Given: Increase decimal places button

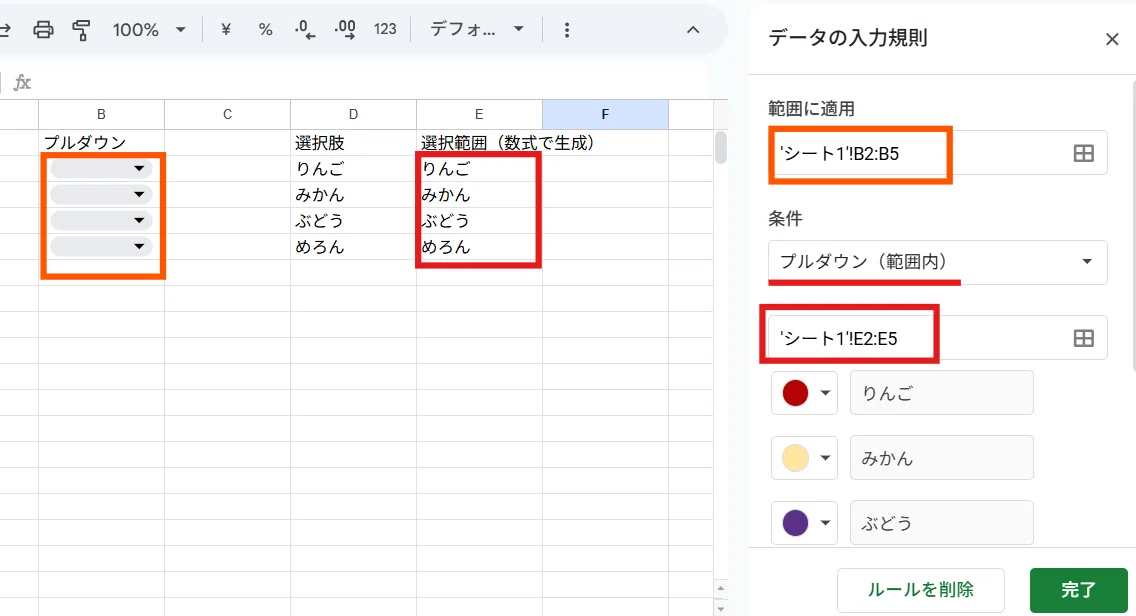Looking at the screenshot, I should click(x=345, y=30).
